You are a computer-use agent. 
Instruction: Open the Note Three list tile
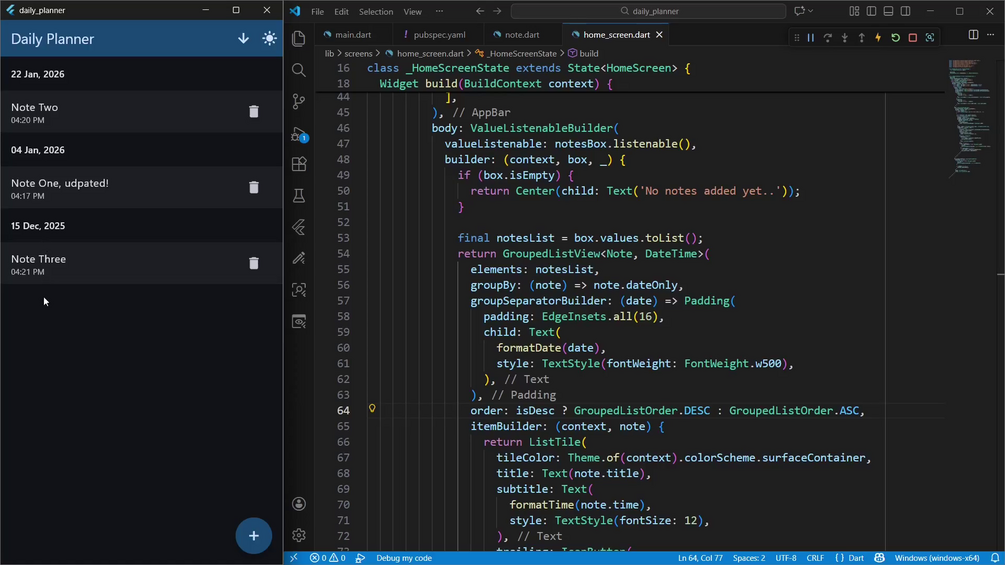point(141,263)
